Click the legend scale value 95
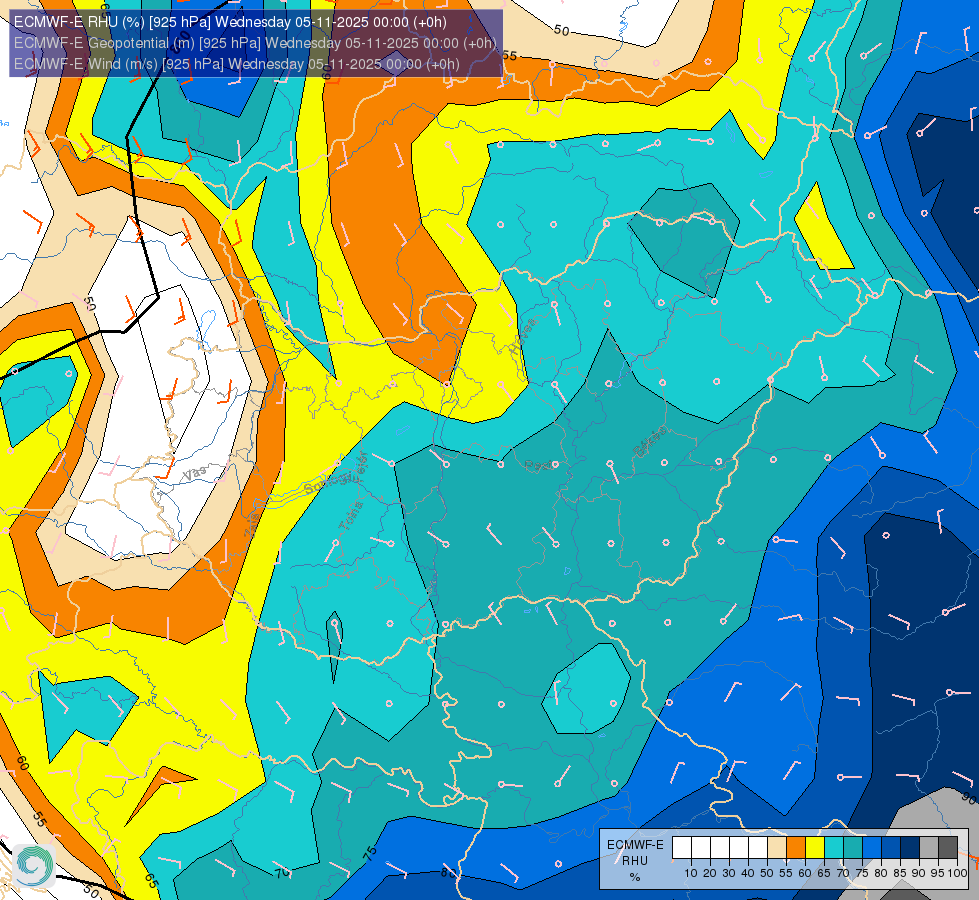The image size is (979, 900). point(938,873)
